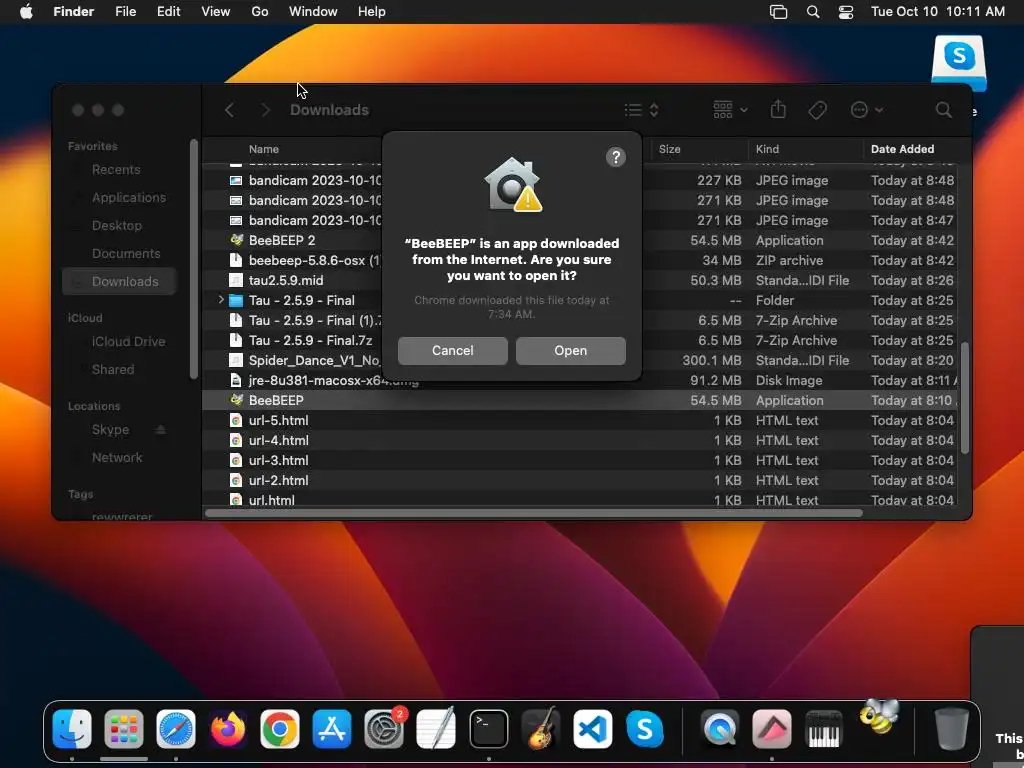Click the Share toolbar icon
Image resolution: width=1024 pixels, height=768 pixels.
778,110
